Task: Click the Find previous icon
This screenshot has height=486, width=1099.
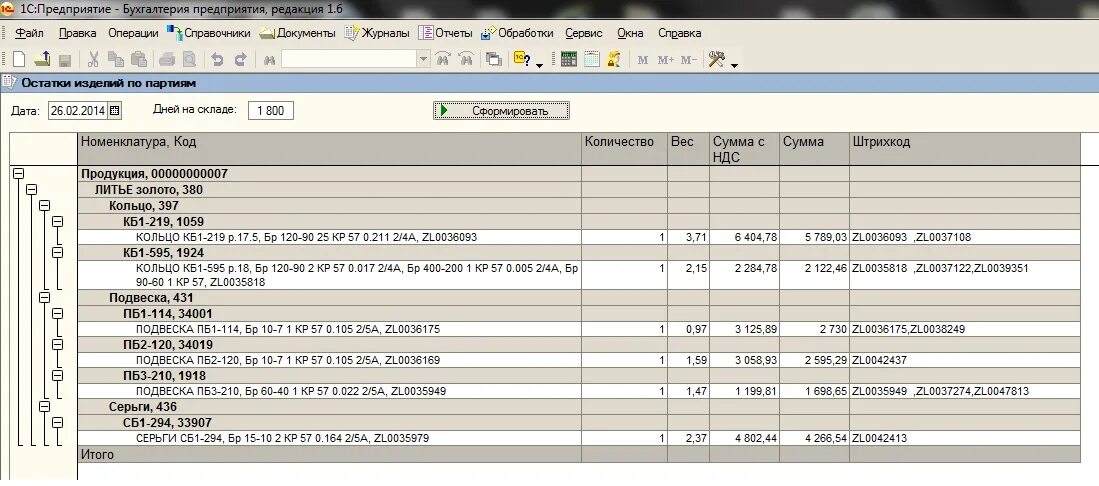Action: 465,60
